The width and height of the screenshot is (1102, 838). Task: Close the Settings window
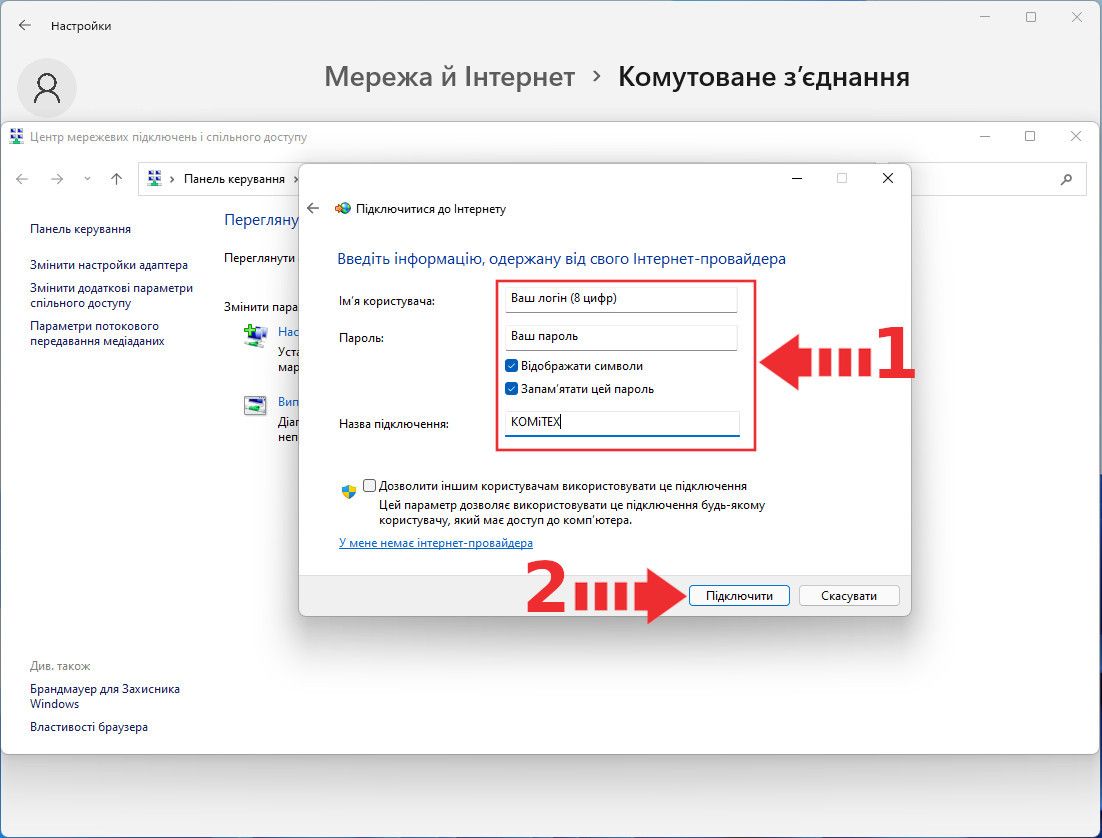(1077, 17)
